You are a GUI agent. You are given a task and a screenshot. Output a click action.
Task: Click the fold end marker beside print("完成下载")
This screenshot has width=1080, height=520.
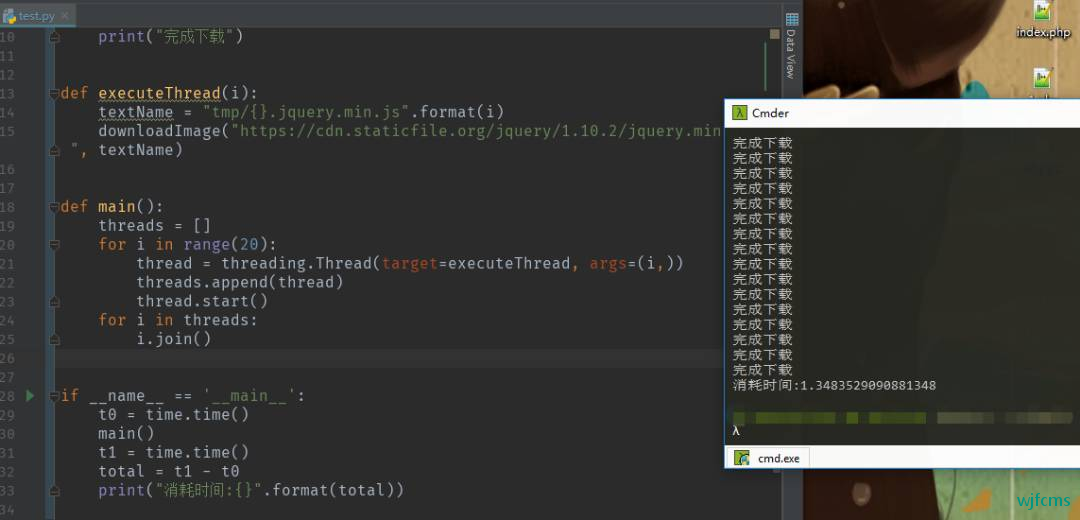coord(54,37)
